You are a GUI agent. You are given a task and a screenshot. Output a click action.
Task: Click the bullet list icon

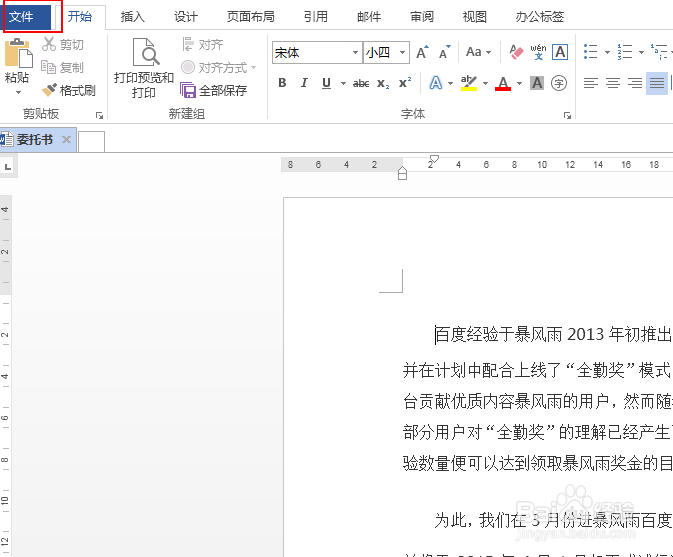click(591, 52)
